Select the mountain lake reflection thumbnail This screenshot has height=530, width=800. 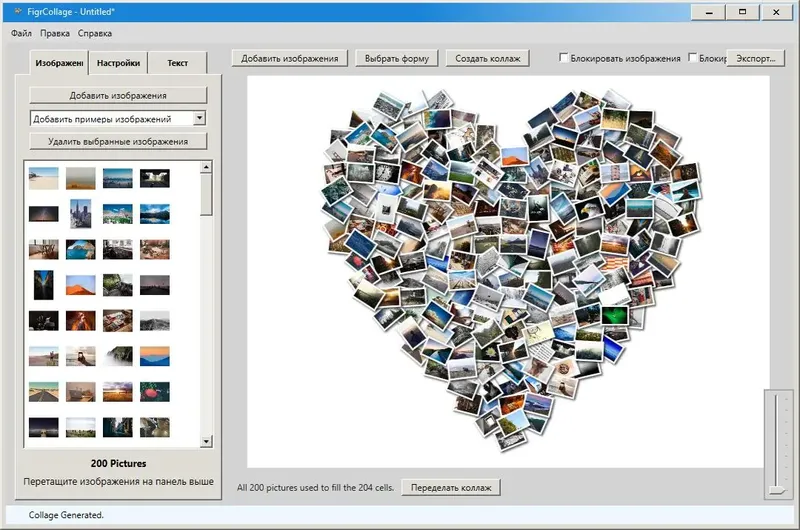pos(155,214)
